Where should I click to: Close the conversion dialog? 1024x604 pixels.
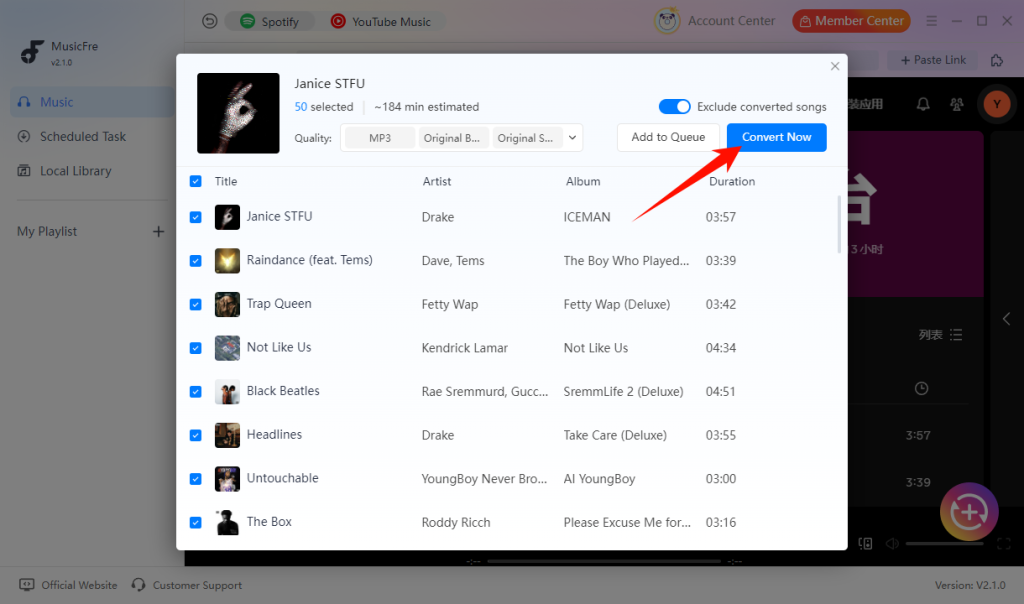pyautogui.click(x=835, y=66)
